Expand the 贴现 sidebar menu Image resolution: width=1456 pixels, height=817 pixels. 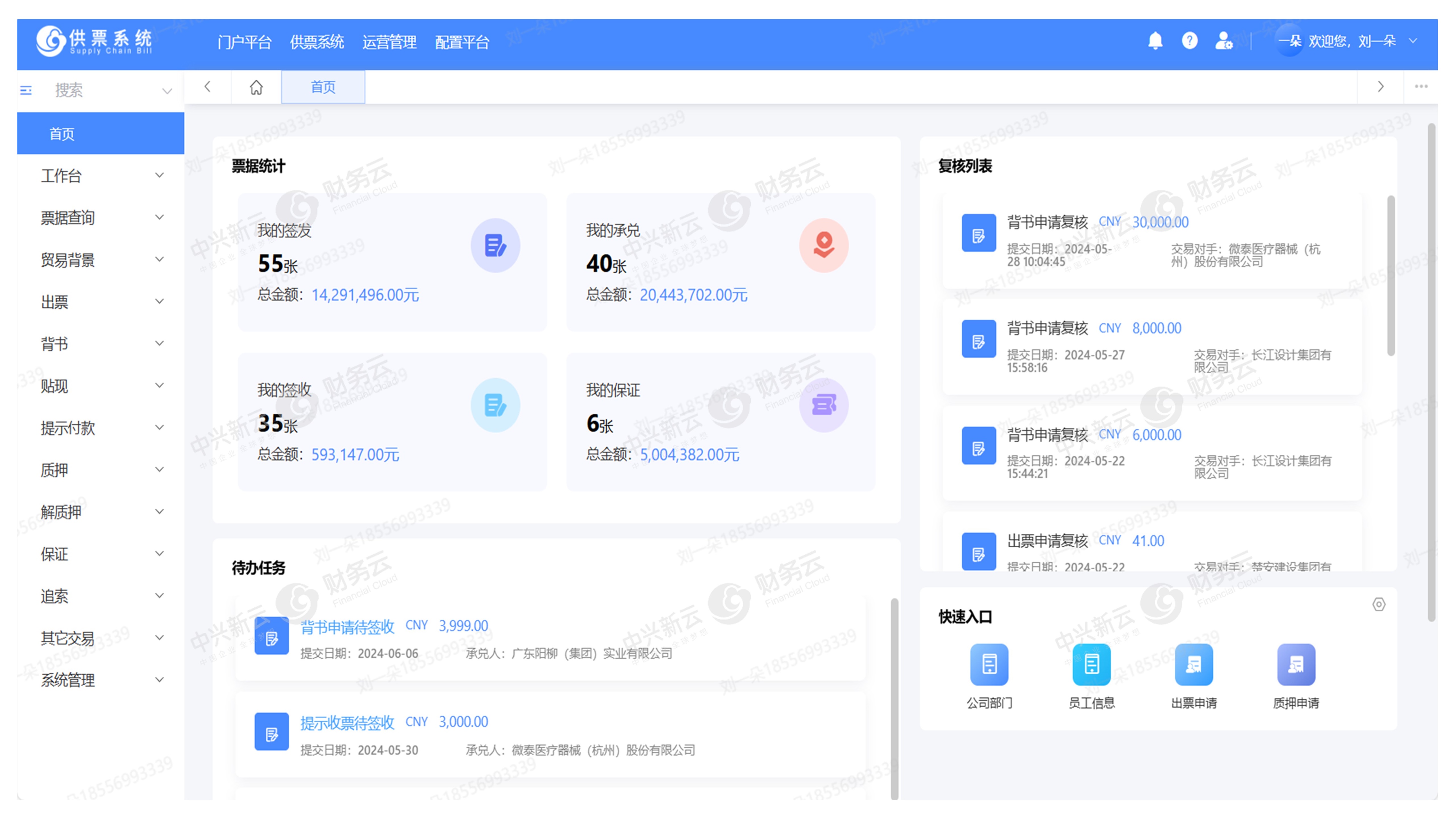(x=101, y=386)
